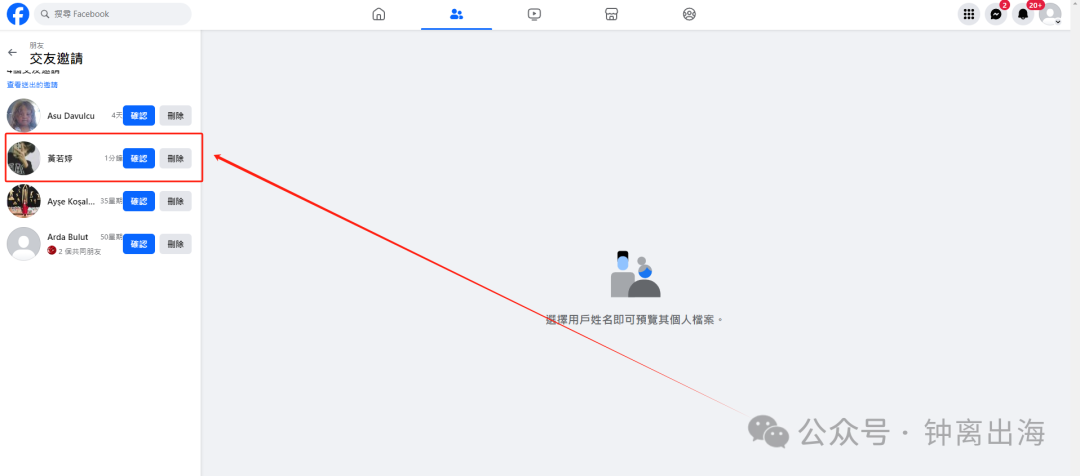The height and width of the screenshot is (476, 1080).
Task: Open the notifications bell icon
Action: [x=1023, y=14]
